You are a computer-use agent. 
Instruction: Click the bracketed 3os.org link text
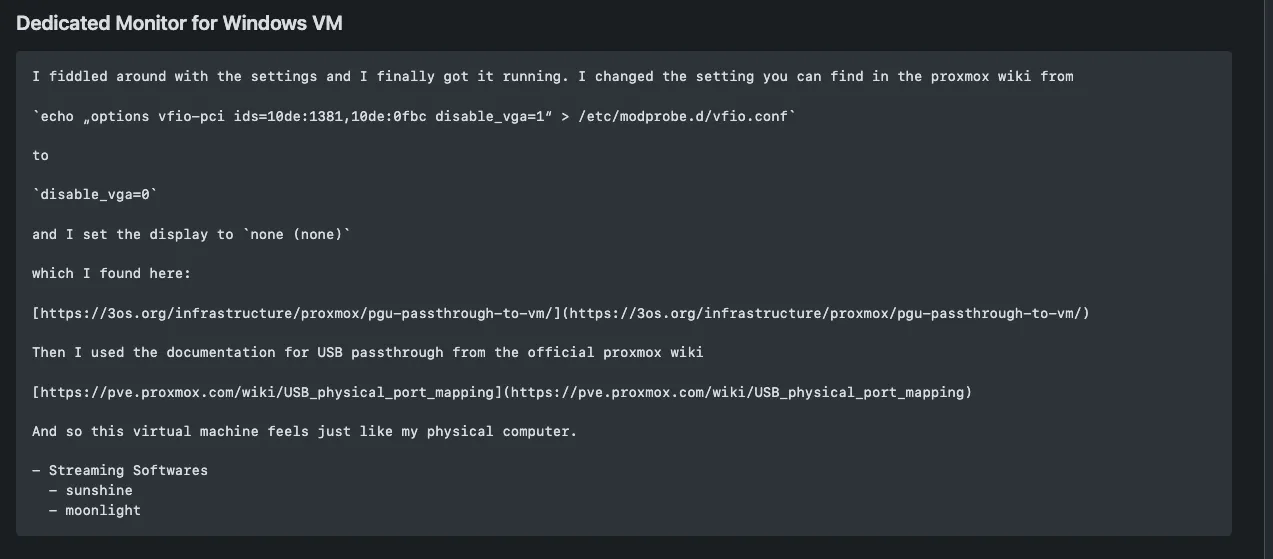pyautogui.click(x=297, y=313)
